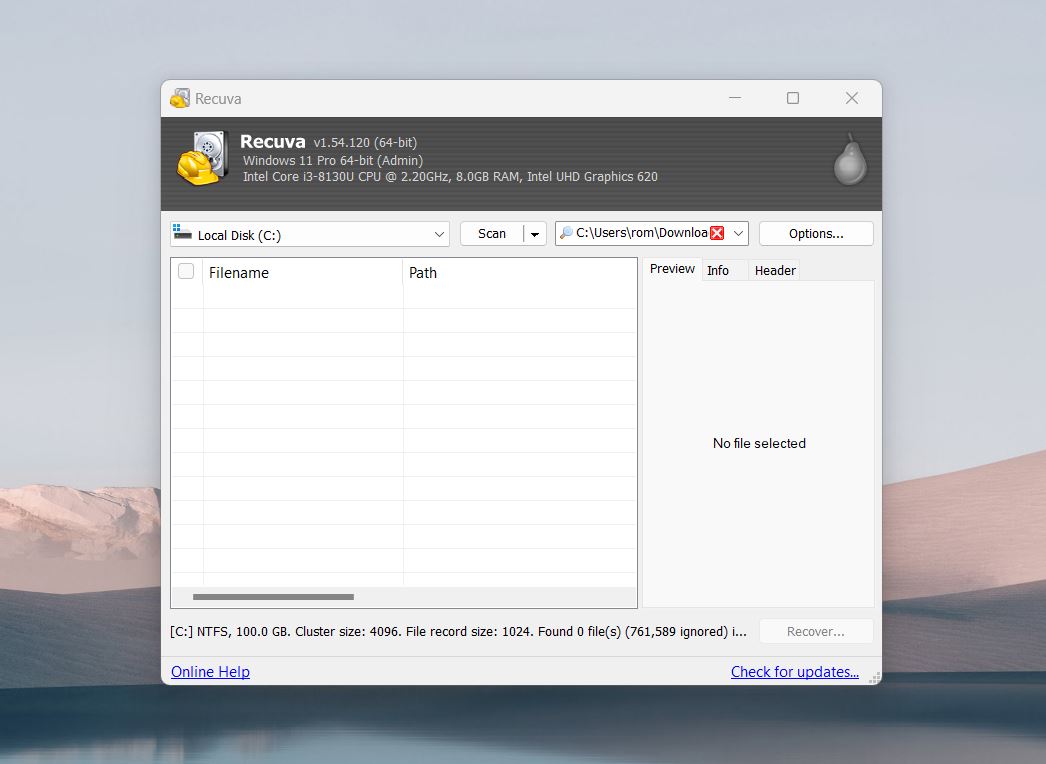The width and height of the screenshot is (1046, 764).
Task: Click the Intel Core i3-8130U hardware info text
Action: point(450,177)
